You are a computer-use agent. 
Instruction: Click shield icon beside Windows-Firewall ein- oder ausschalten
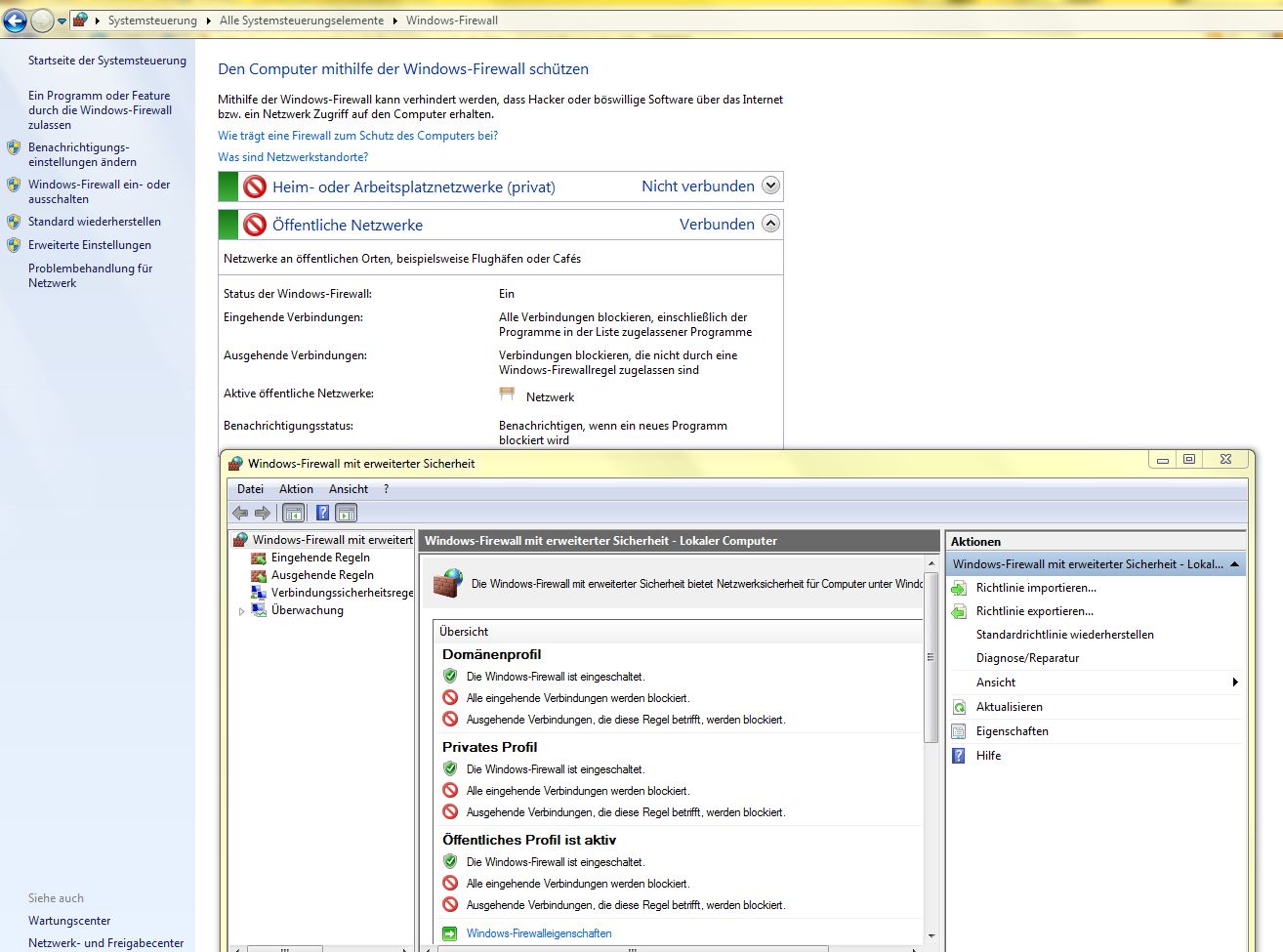[x=14, y=185]
